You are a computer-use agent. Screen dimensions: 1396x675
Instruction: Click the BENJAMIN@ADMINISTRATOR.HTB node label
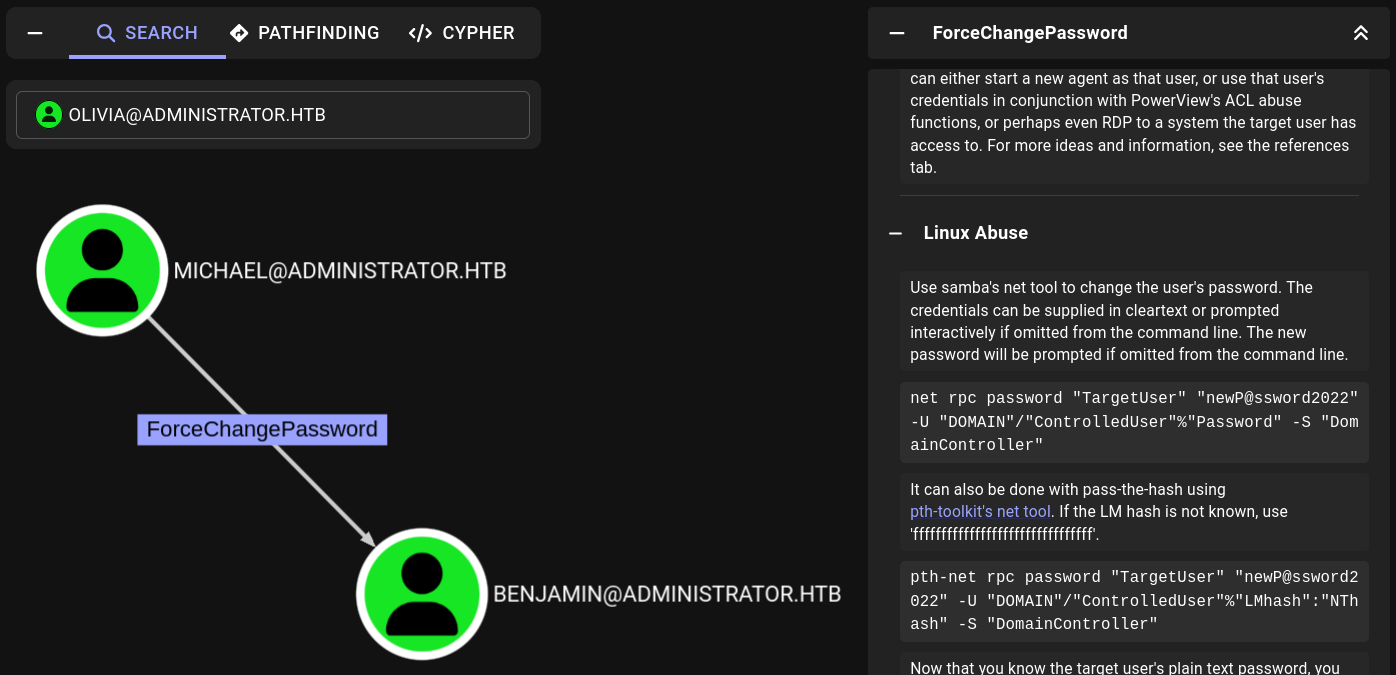tap(666, 594)
